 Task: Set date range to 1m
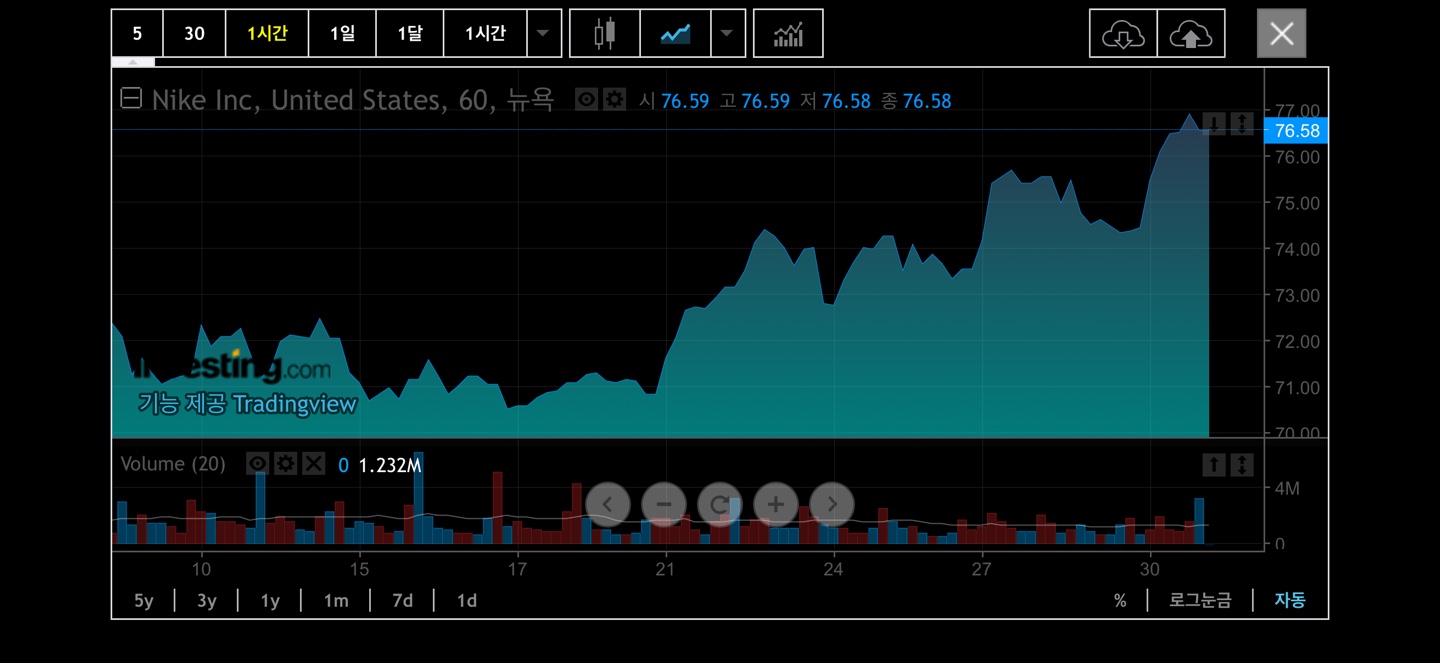tap(336, 600)
